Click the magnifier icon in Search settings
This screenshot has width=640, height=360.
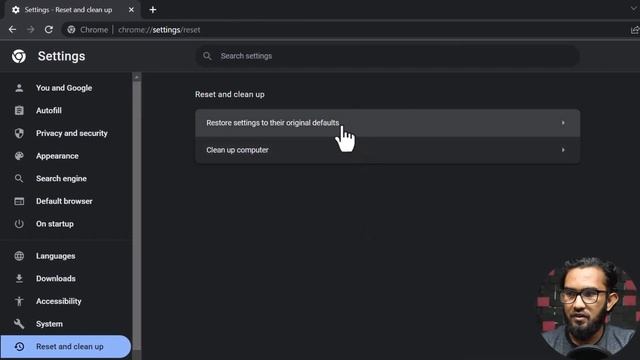207,56
